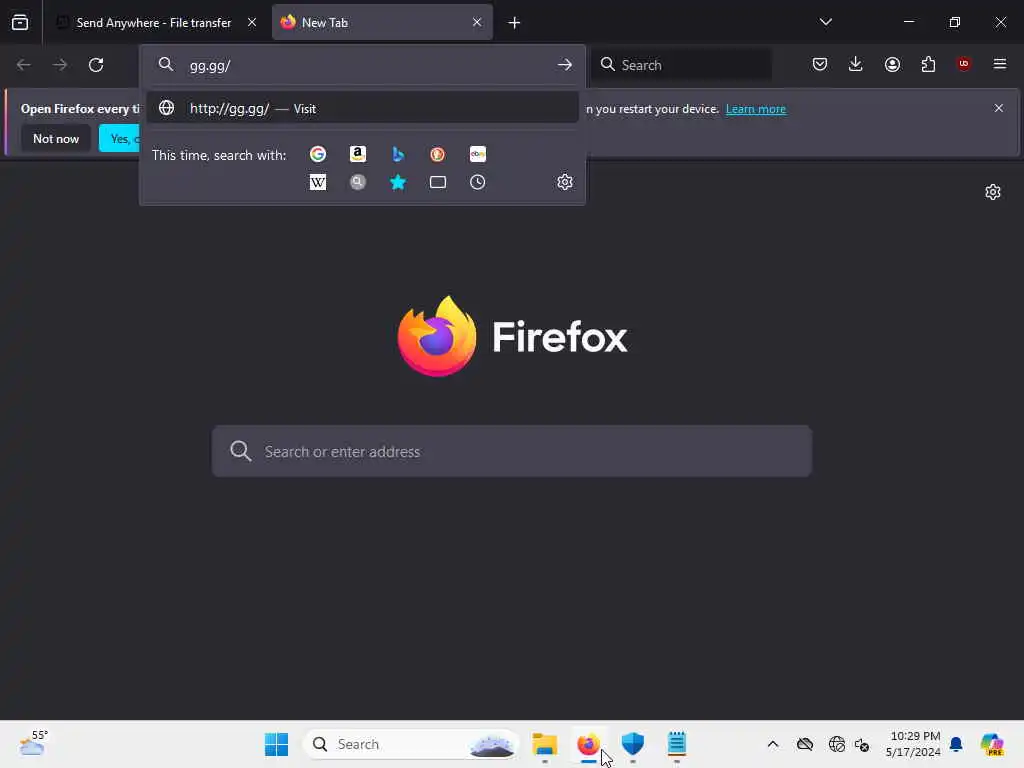
Task: Search this time with eBay
Action: 477,154
